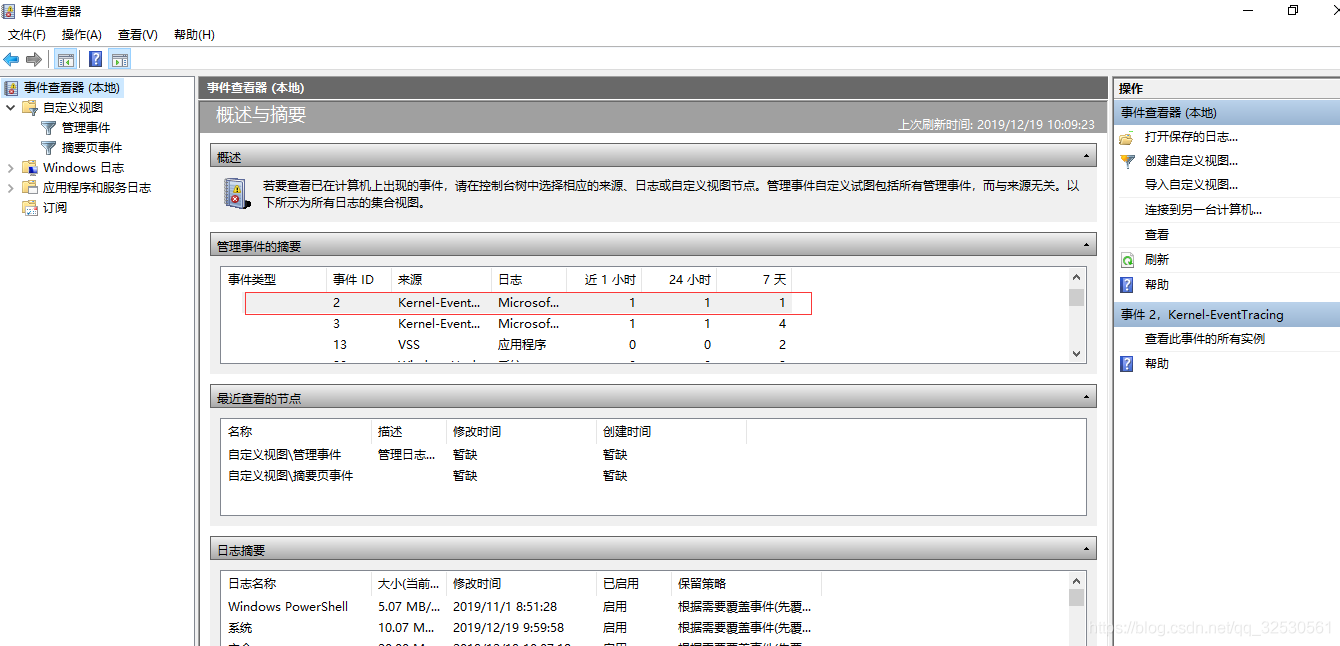The width and height of the screenshot is (1340, 646).
Task: Click the 2019/11/1 8:51:28 modified time cell
Action: [x=505, y=607]
